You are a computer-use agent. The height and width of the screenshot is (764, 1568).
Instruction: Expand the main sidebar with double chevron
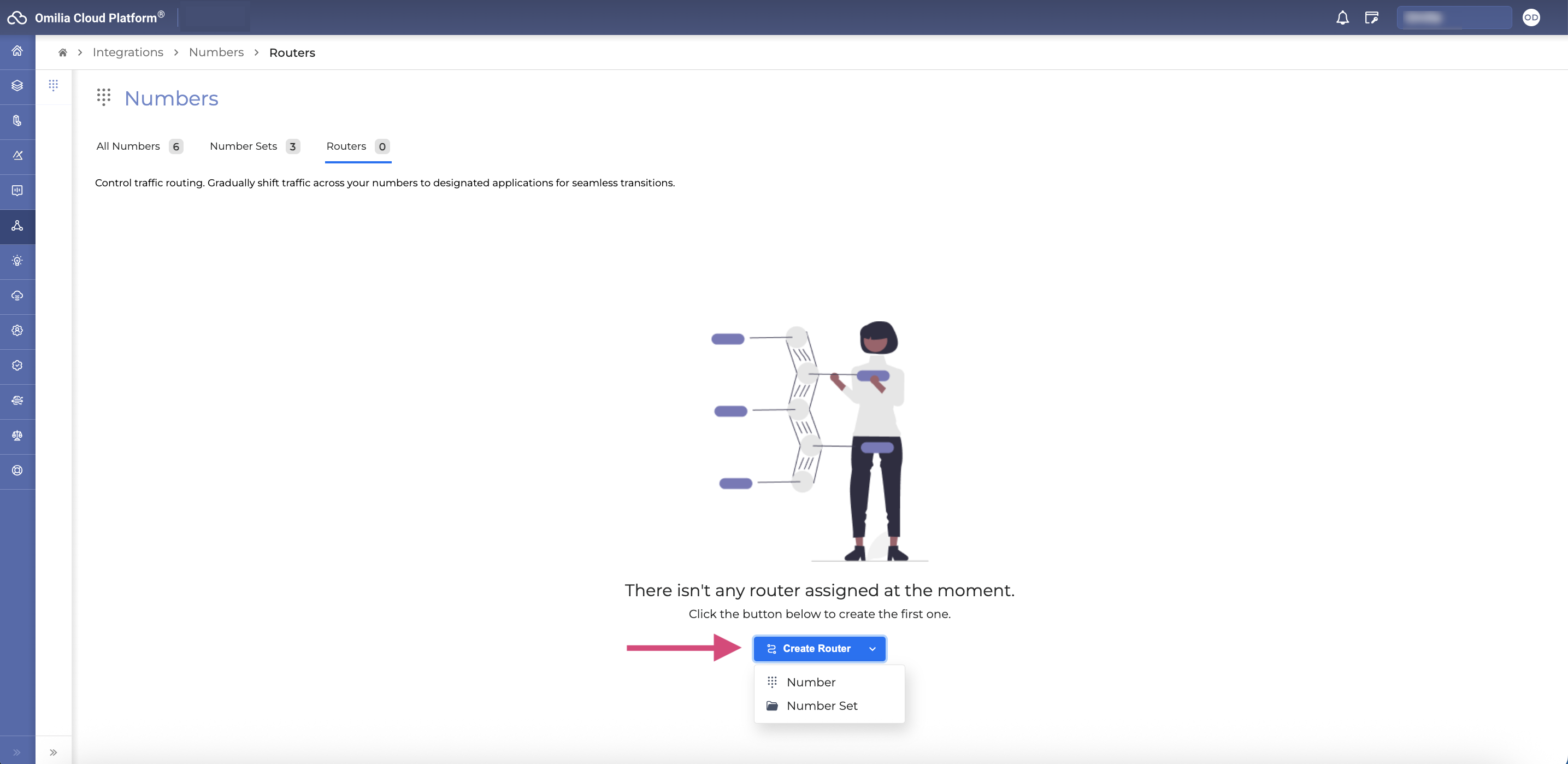click(x=17, y=753)
